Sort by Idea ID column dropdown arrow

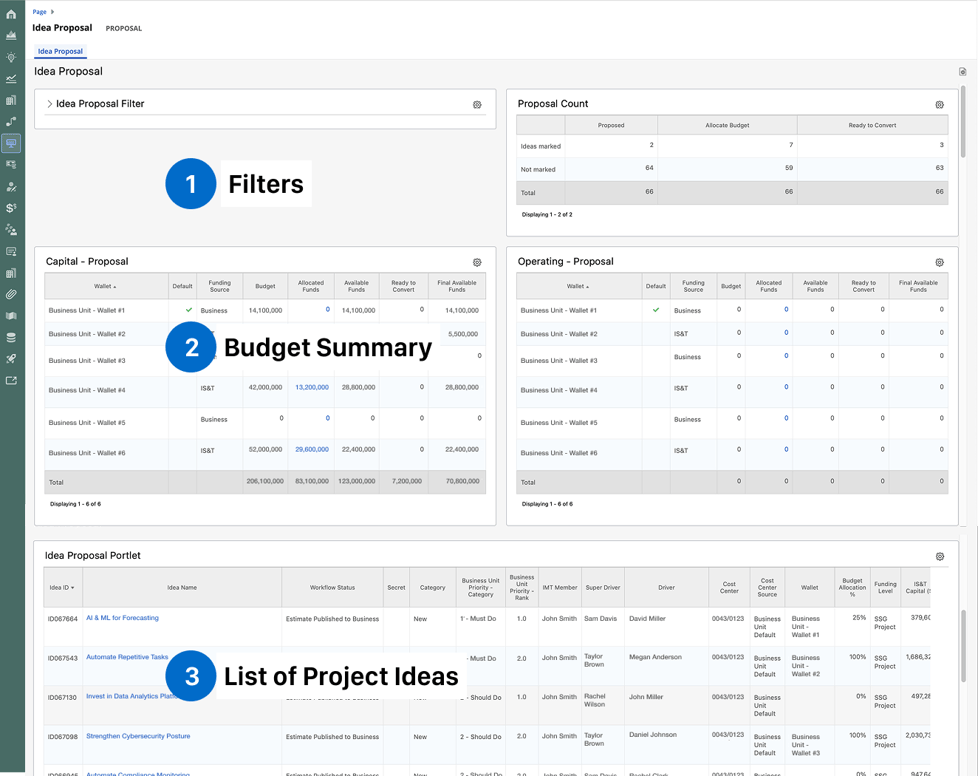[x=72, y=588]
